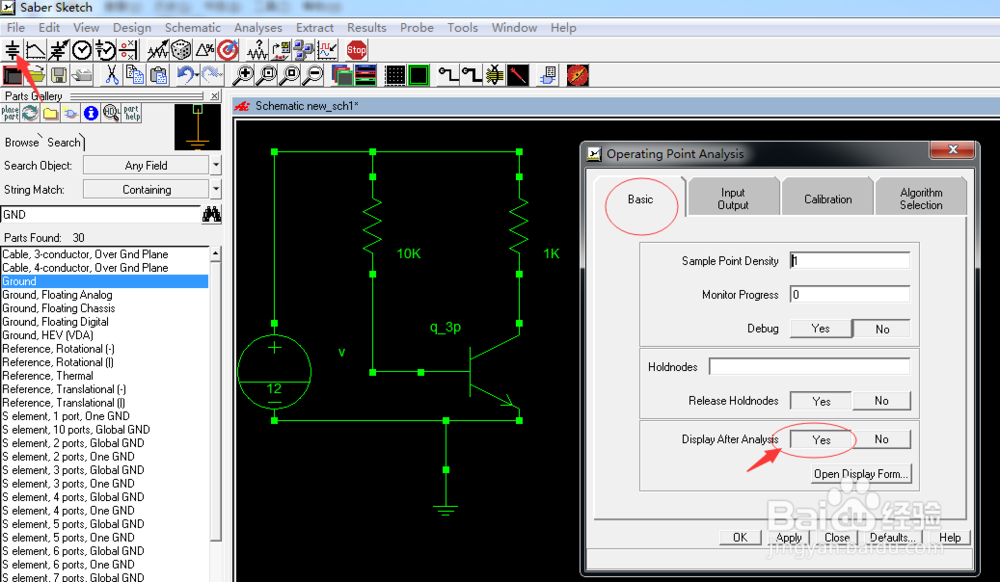Click the Close button in dialog
The image size is (1000, 582).
[837, 537]
